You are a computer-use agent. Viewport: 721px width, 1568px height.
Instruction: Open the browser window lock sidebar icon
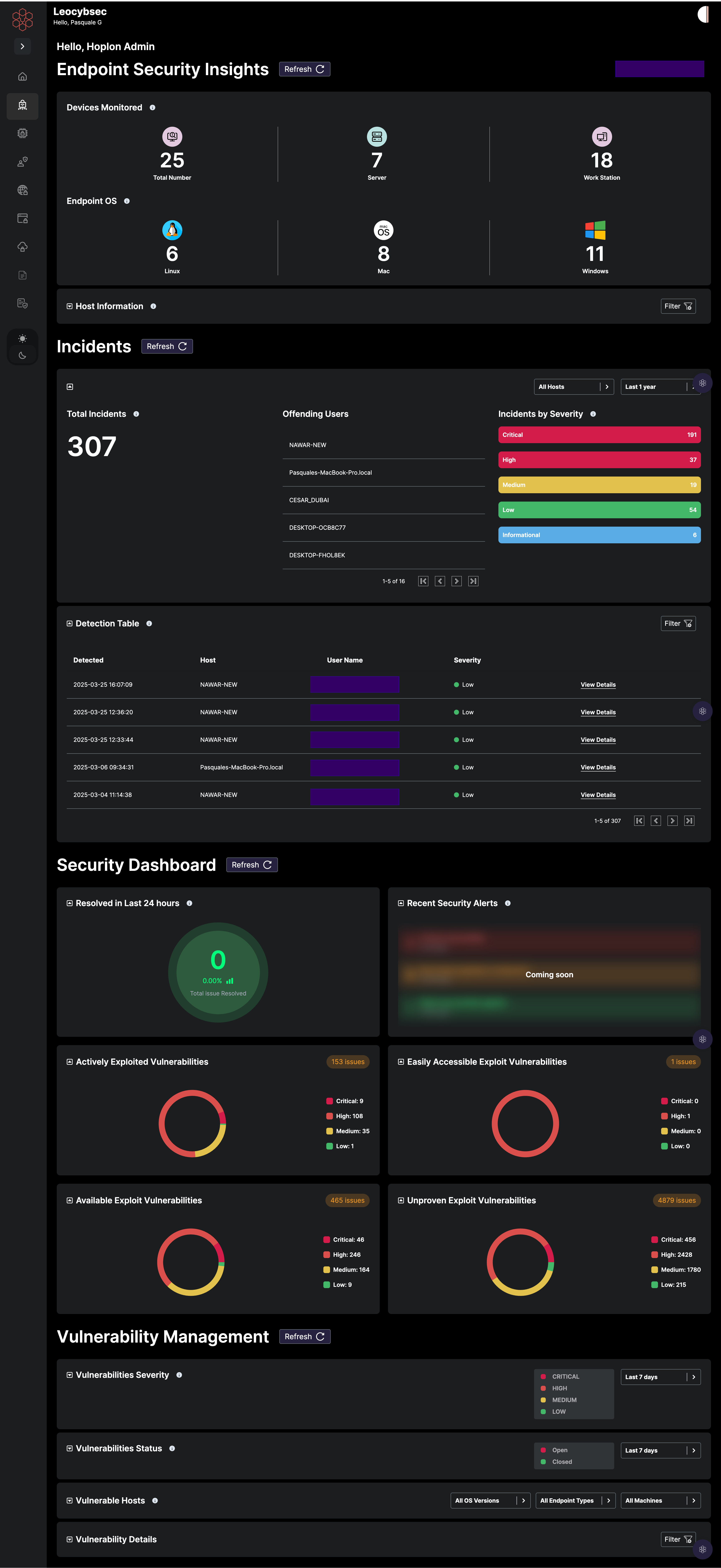coord(23,219)
